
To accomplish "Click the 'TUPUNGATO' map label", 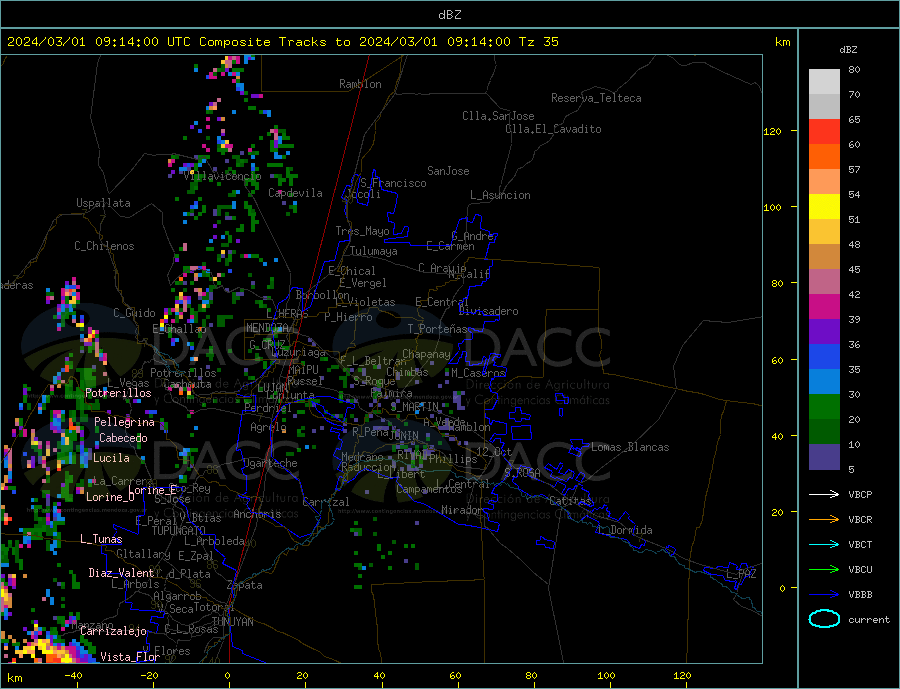I will click(179, 531).
